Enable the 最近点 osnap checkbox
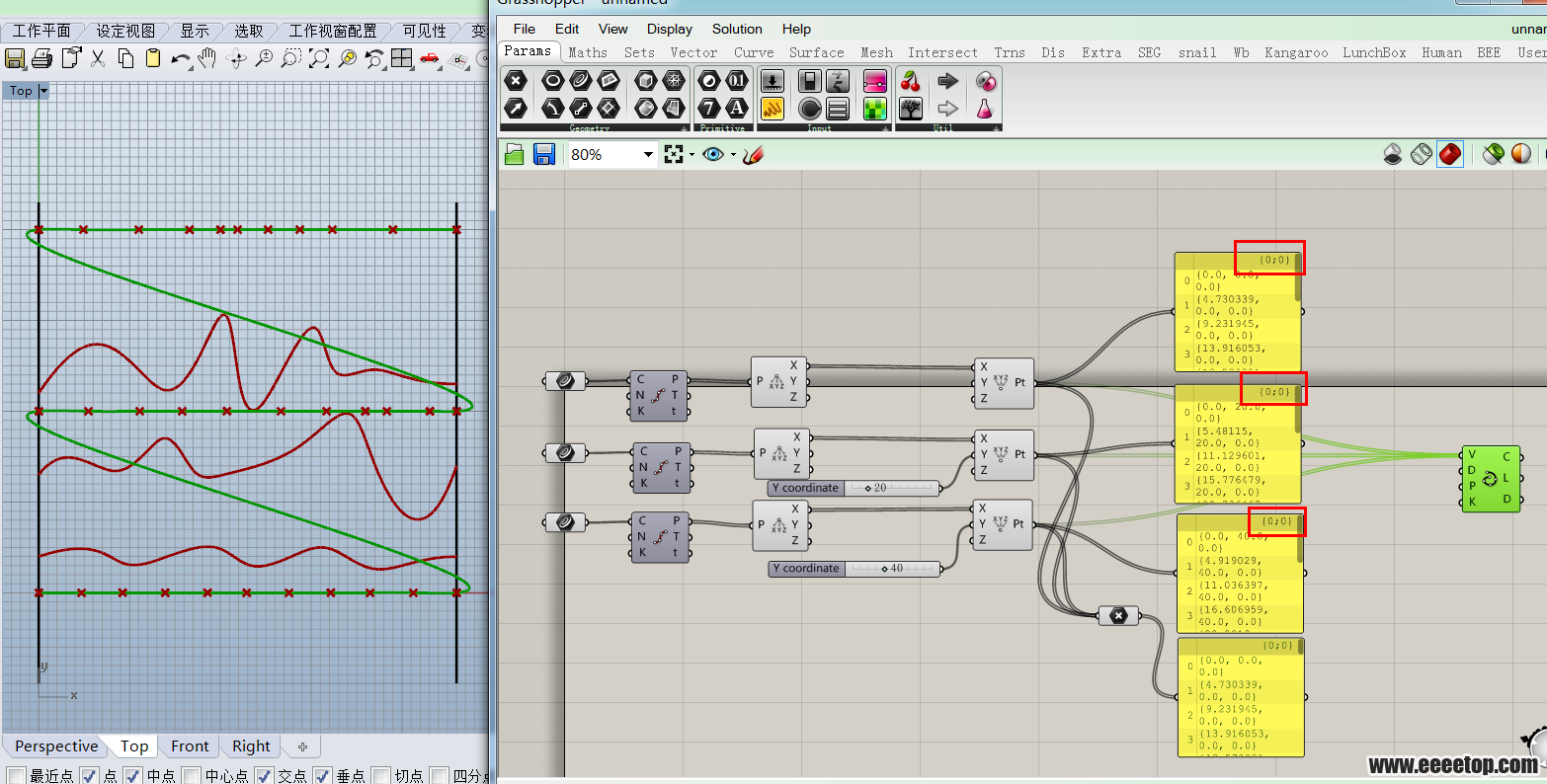 tap(16, 776)
